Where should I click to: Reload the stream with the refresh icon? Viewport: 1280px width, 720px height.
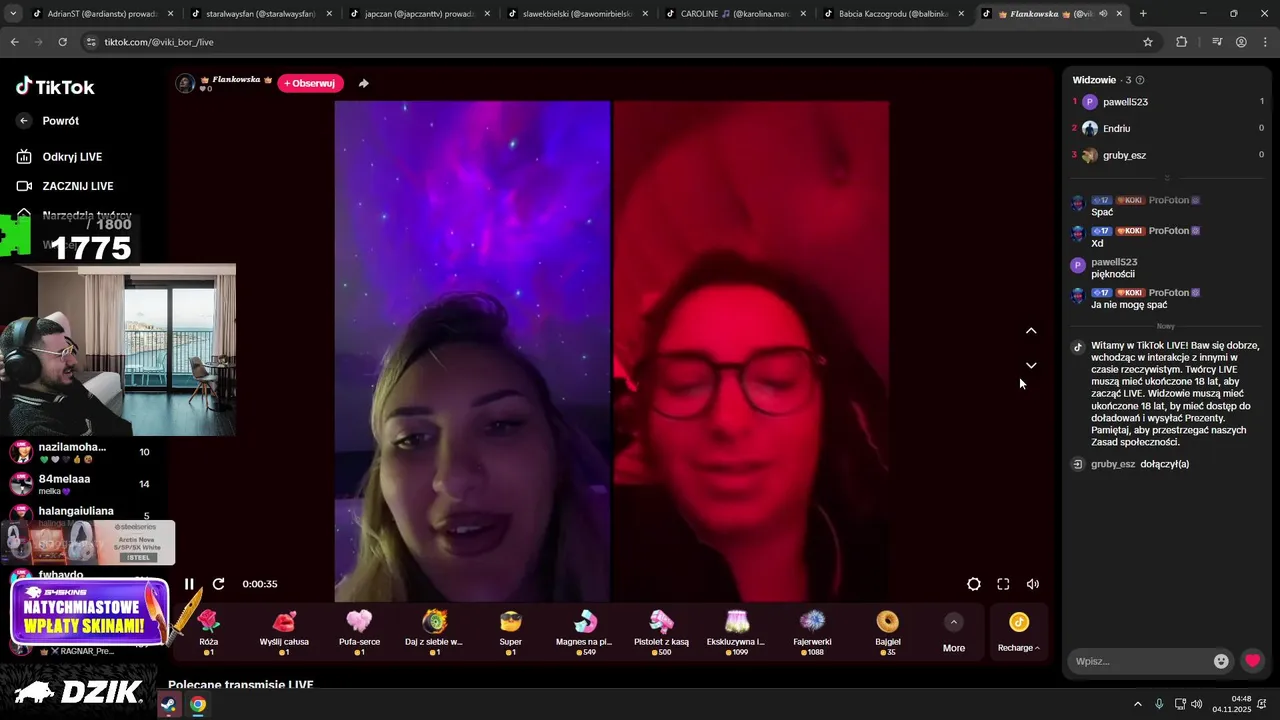click(x=218, y=584)
